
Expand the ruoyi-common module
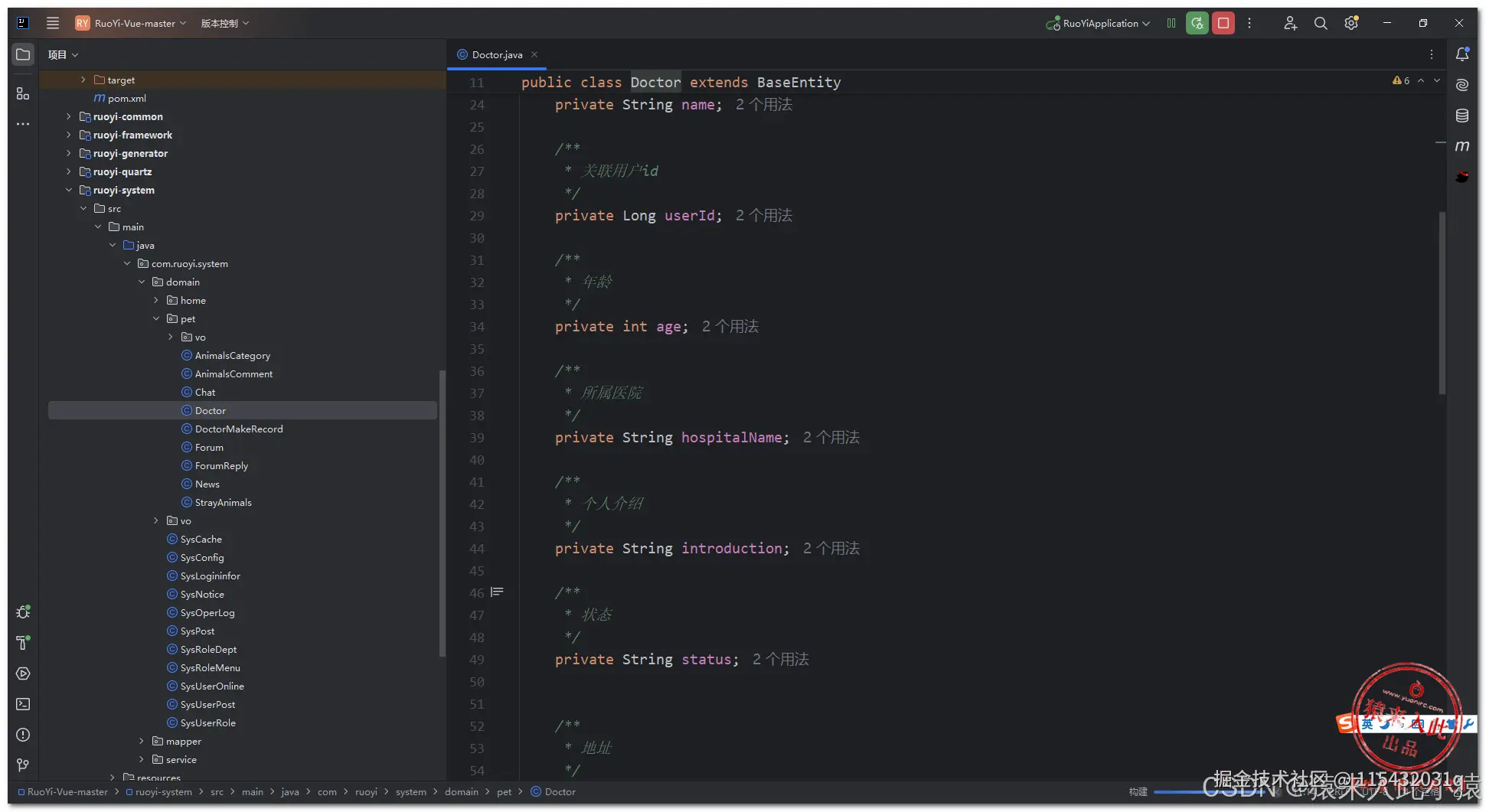[69, 116]
